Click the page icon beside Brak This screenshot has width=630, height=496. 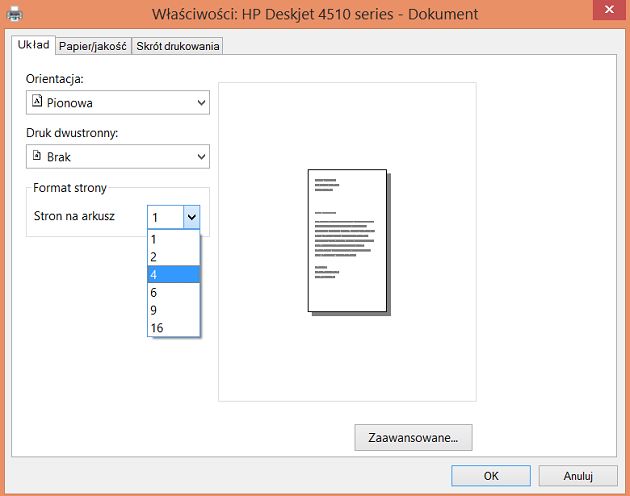[x=37, y=155]
